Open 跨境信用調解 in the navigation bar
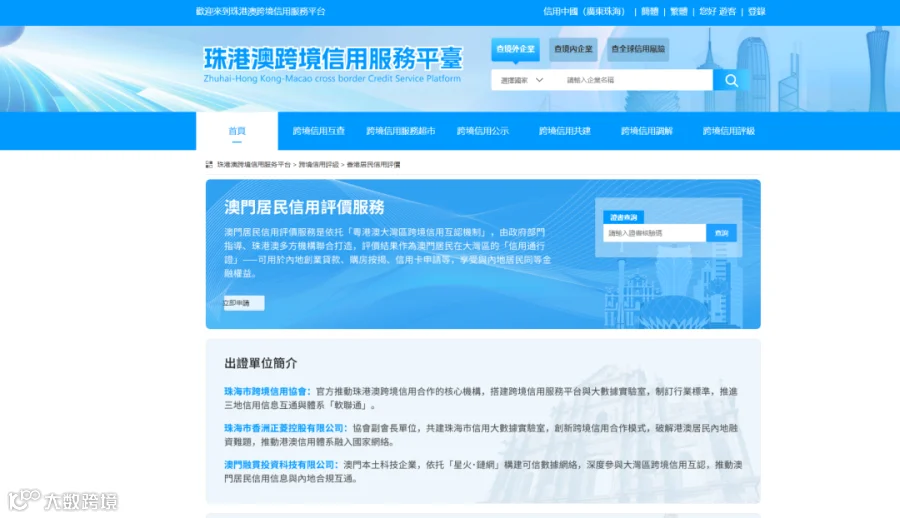The height and width of the screenshot is (518, 900). (646, 131)
